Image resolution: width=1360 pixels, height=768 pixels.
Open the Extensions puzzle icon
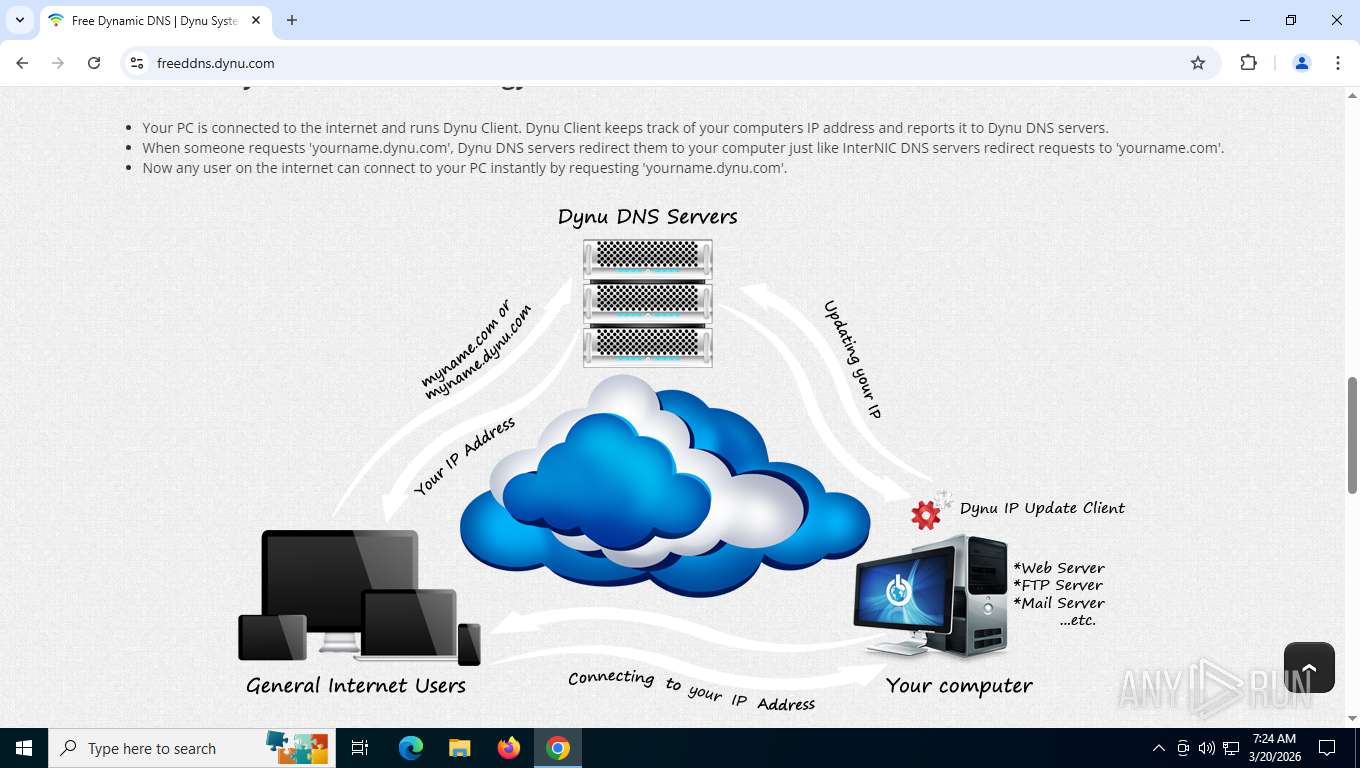[1248, 63]
